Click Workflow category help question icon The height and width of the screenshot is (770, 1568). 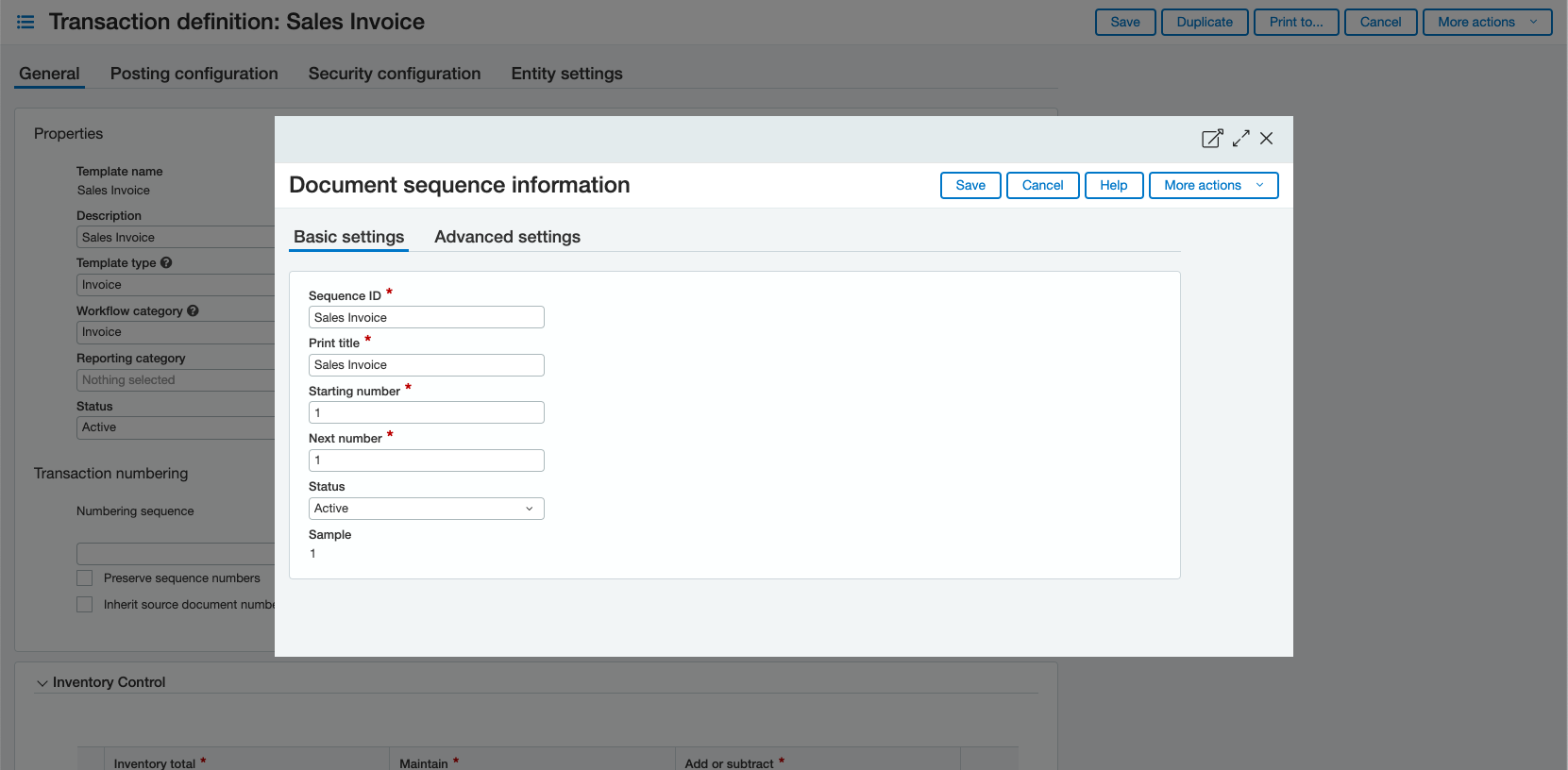[x=193, y=310]
